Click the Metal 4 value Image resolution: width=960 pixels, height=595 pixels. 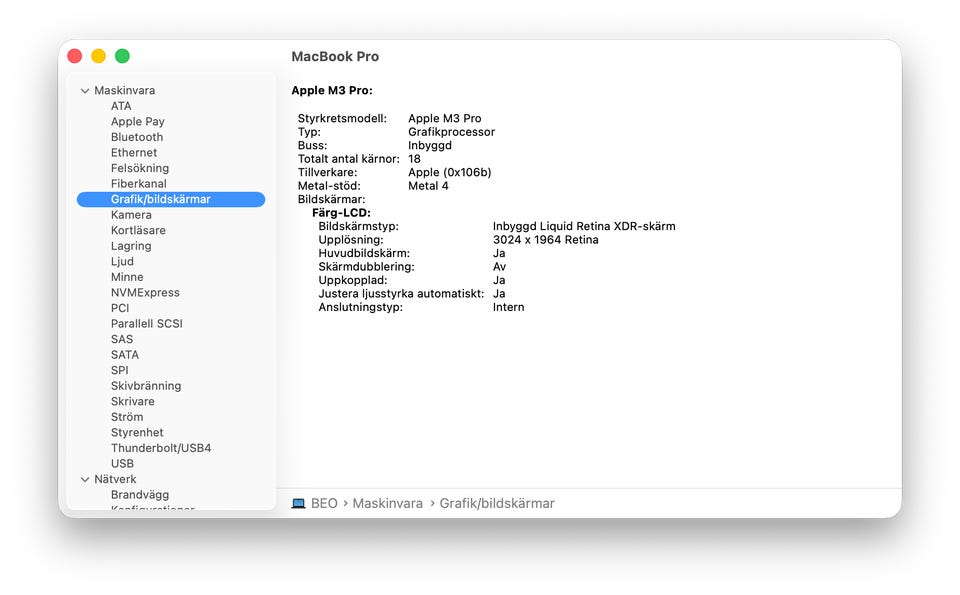[x=428, y=185]
